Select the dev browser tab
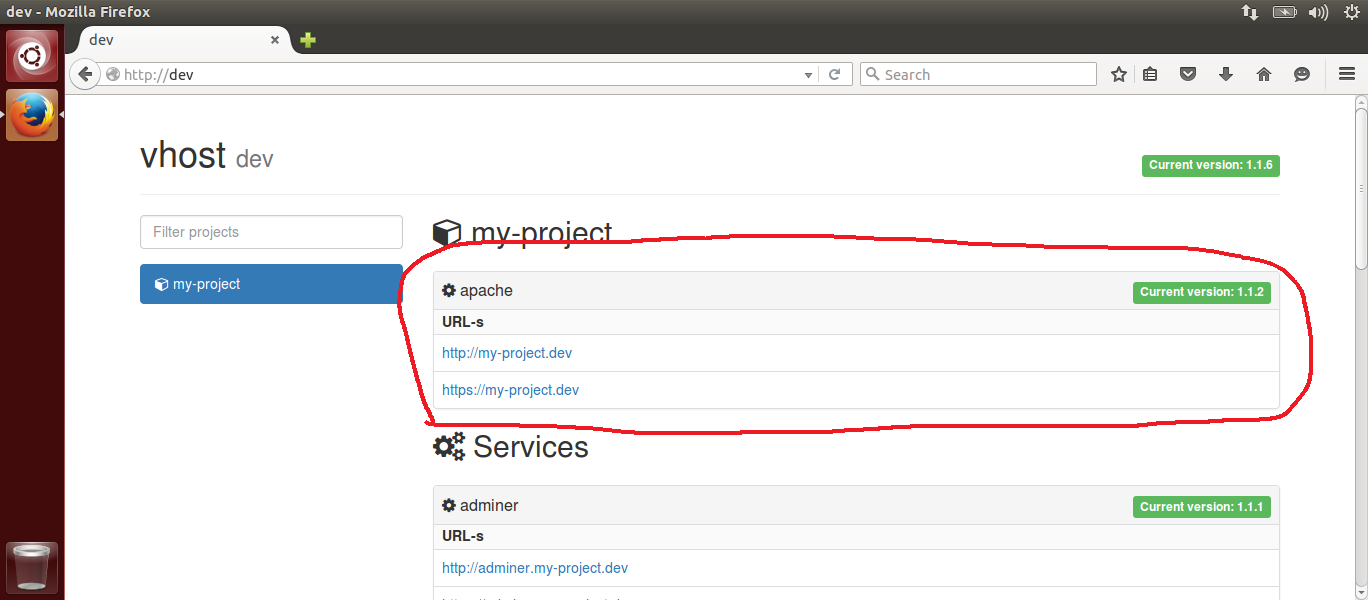The height and width of the screenshot is (600, 1368). [170, 40]
